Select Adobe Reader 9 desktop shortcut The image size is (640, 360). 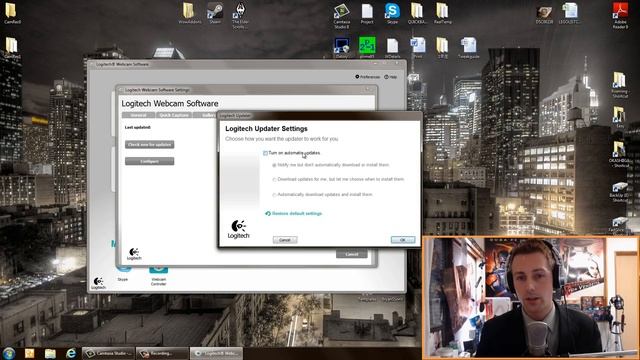point(620,16)
